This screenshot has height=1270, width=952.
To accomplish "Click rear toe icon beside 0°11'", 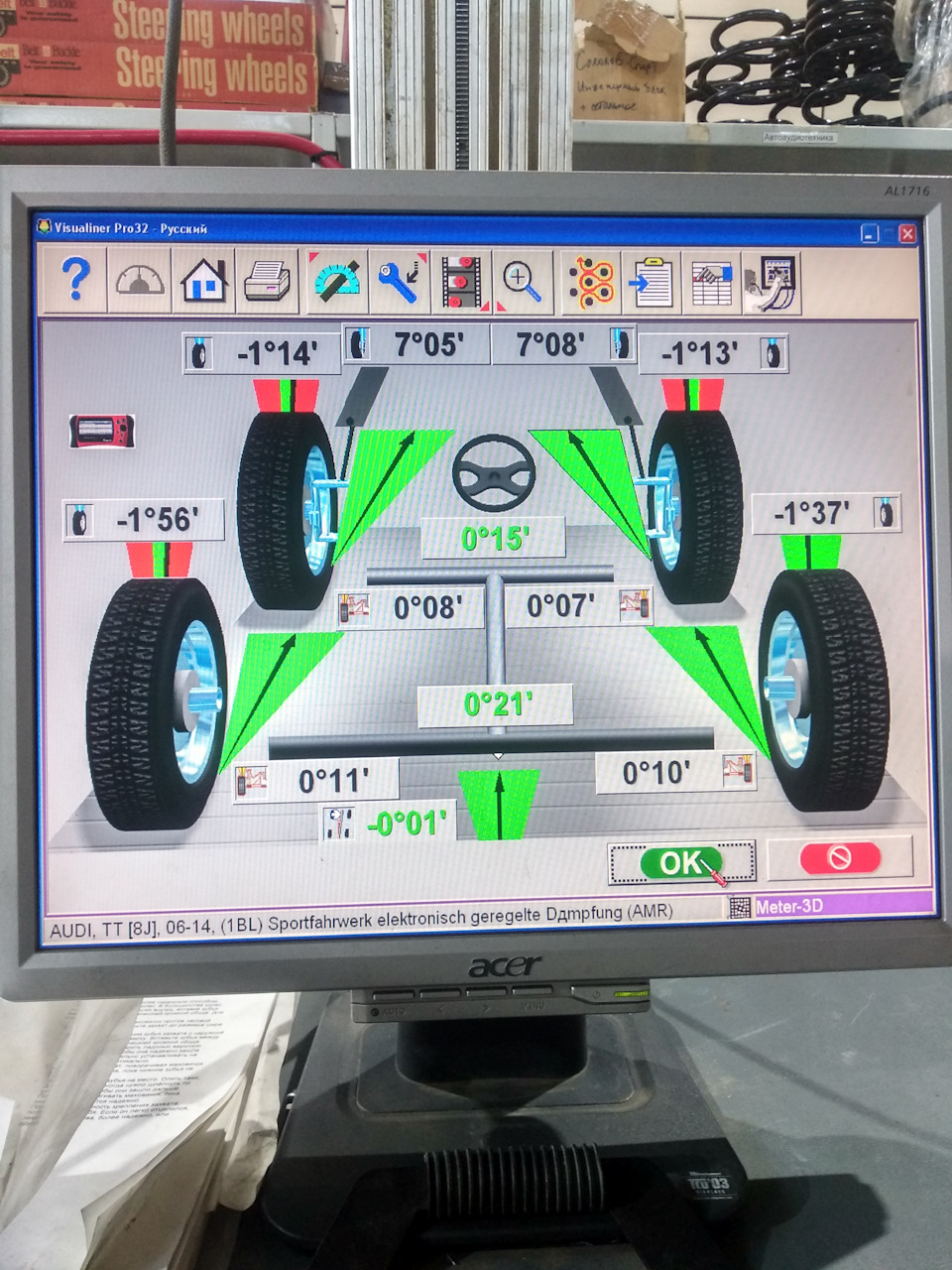I will click(251, 781).
